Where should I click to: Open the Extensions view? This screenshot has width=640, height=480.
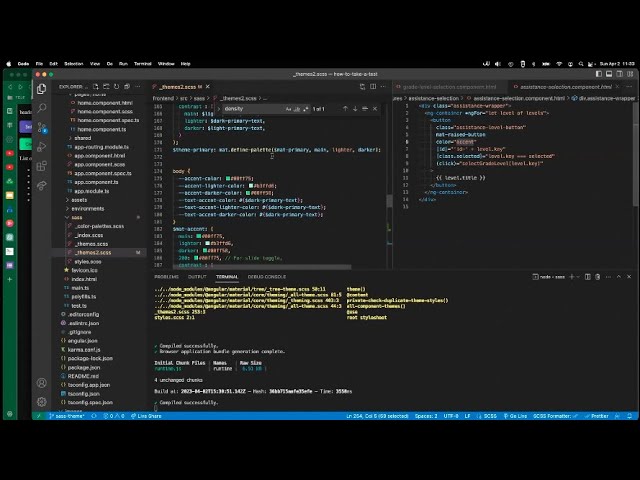(x=42, y=166)
